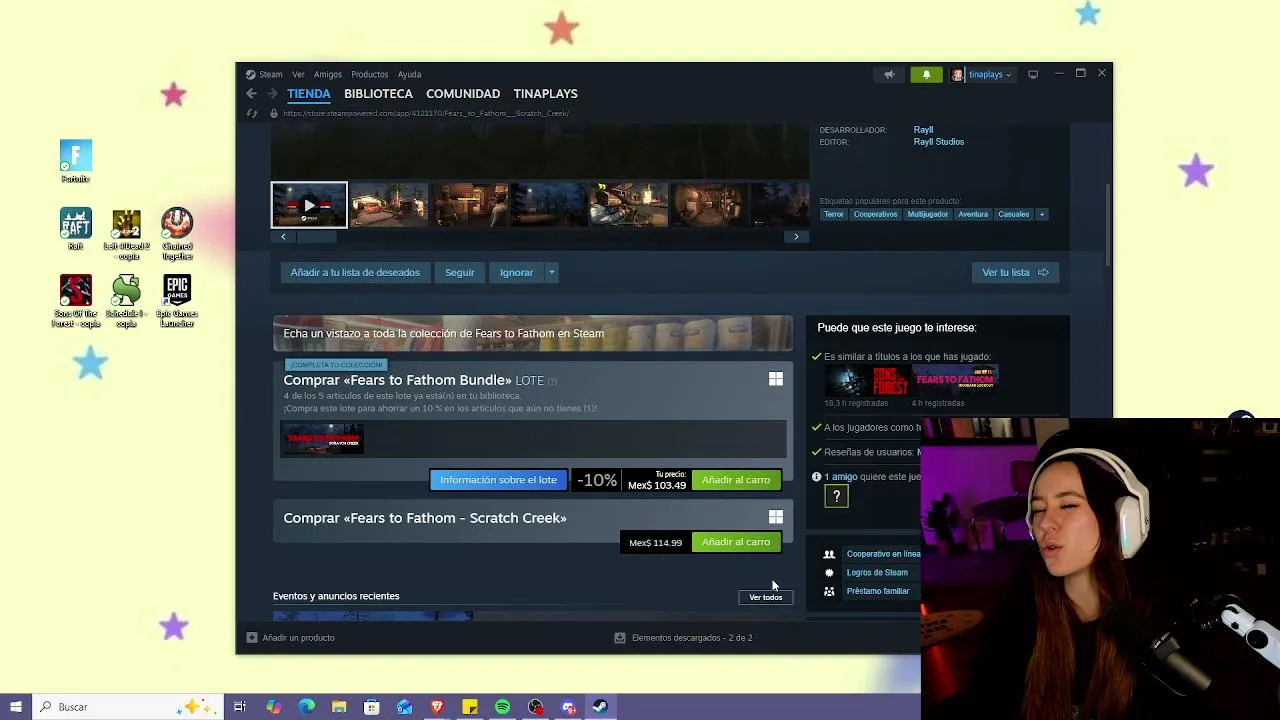Open the green notifications bell
This screenshot has width=1280, height=720.
[926, 74]
